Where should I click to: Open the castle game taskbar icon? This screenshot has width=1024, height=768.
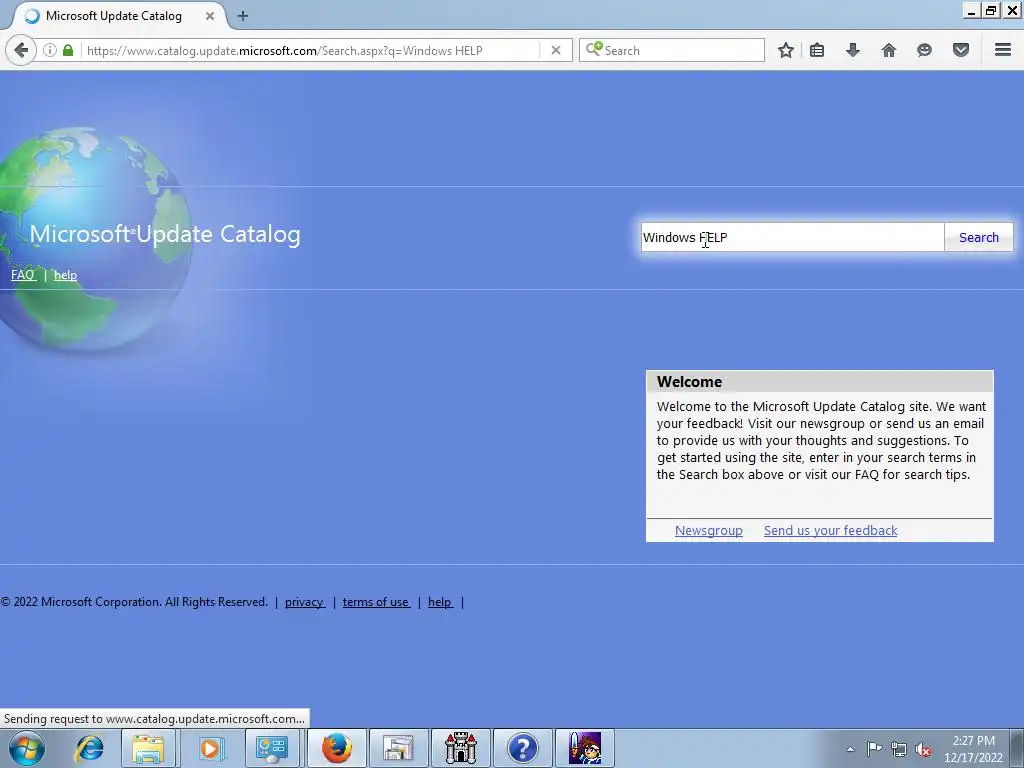pyautogui.click(x=460, y=748)
